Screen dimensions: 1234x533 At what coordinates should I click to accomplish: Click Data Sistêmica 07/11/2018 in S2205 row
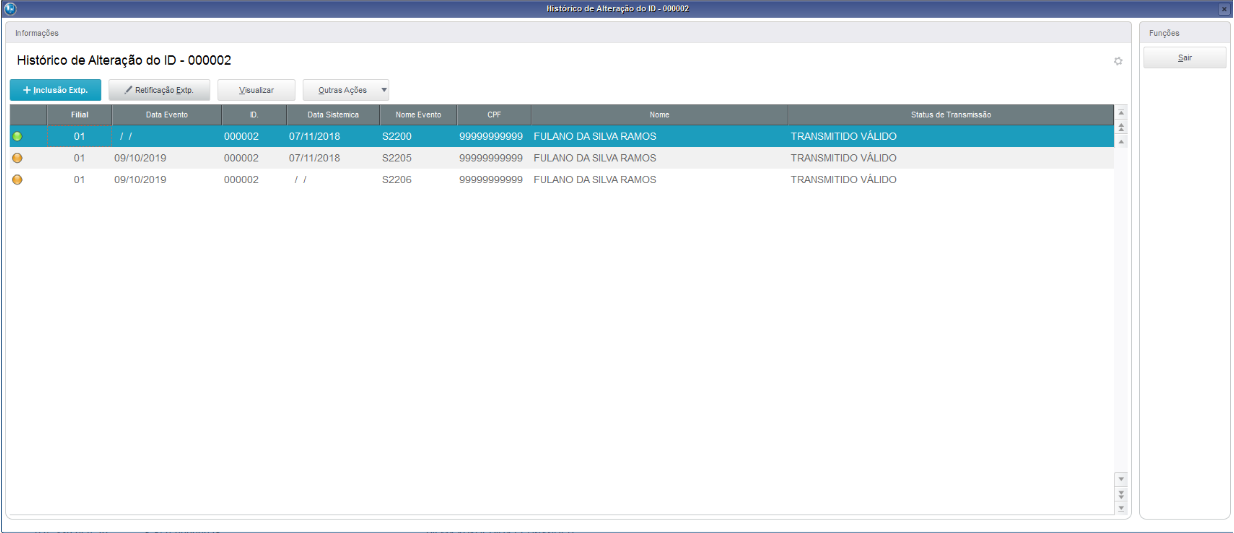[314, 158]
